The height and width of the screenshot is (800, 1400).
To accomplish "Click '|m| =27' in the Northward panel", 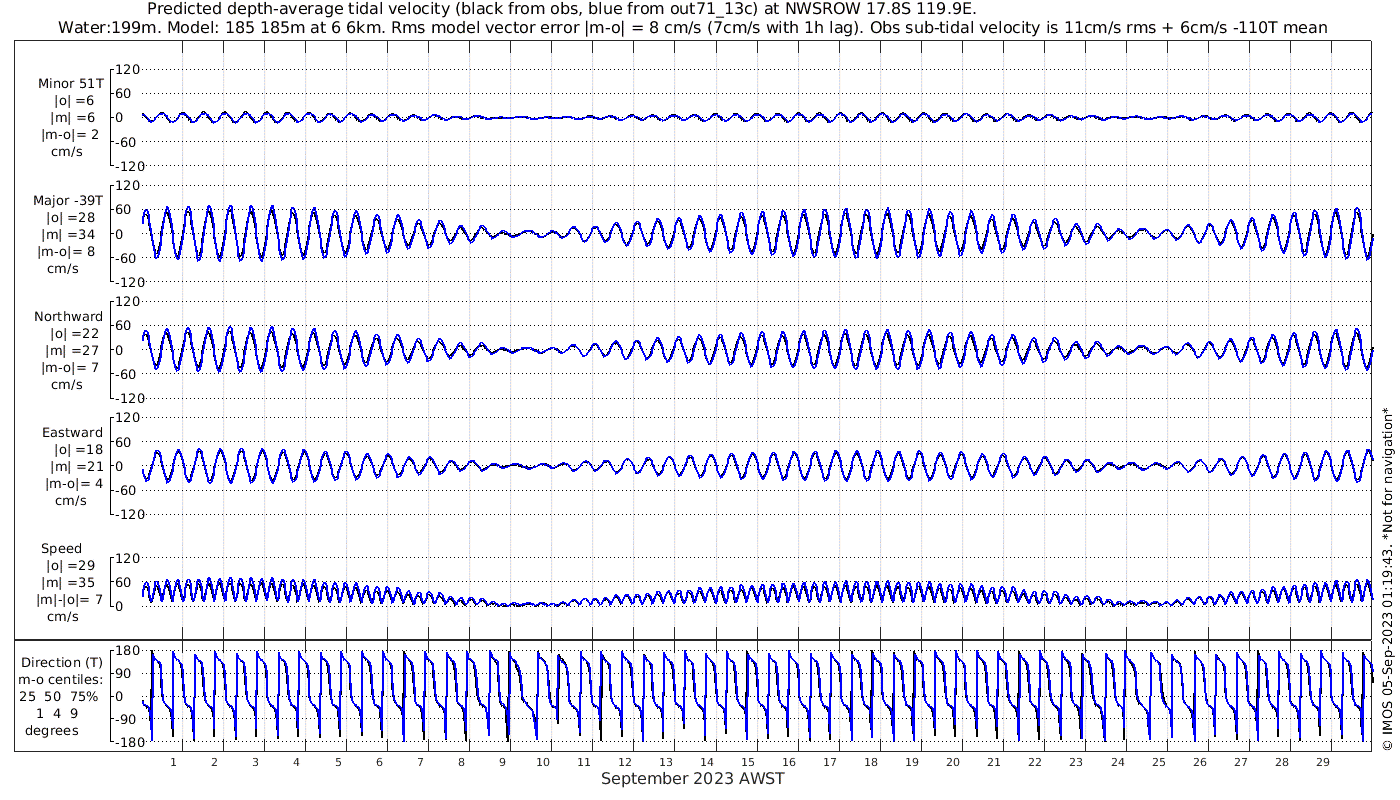I will point(72,350).
